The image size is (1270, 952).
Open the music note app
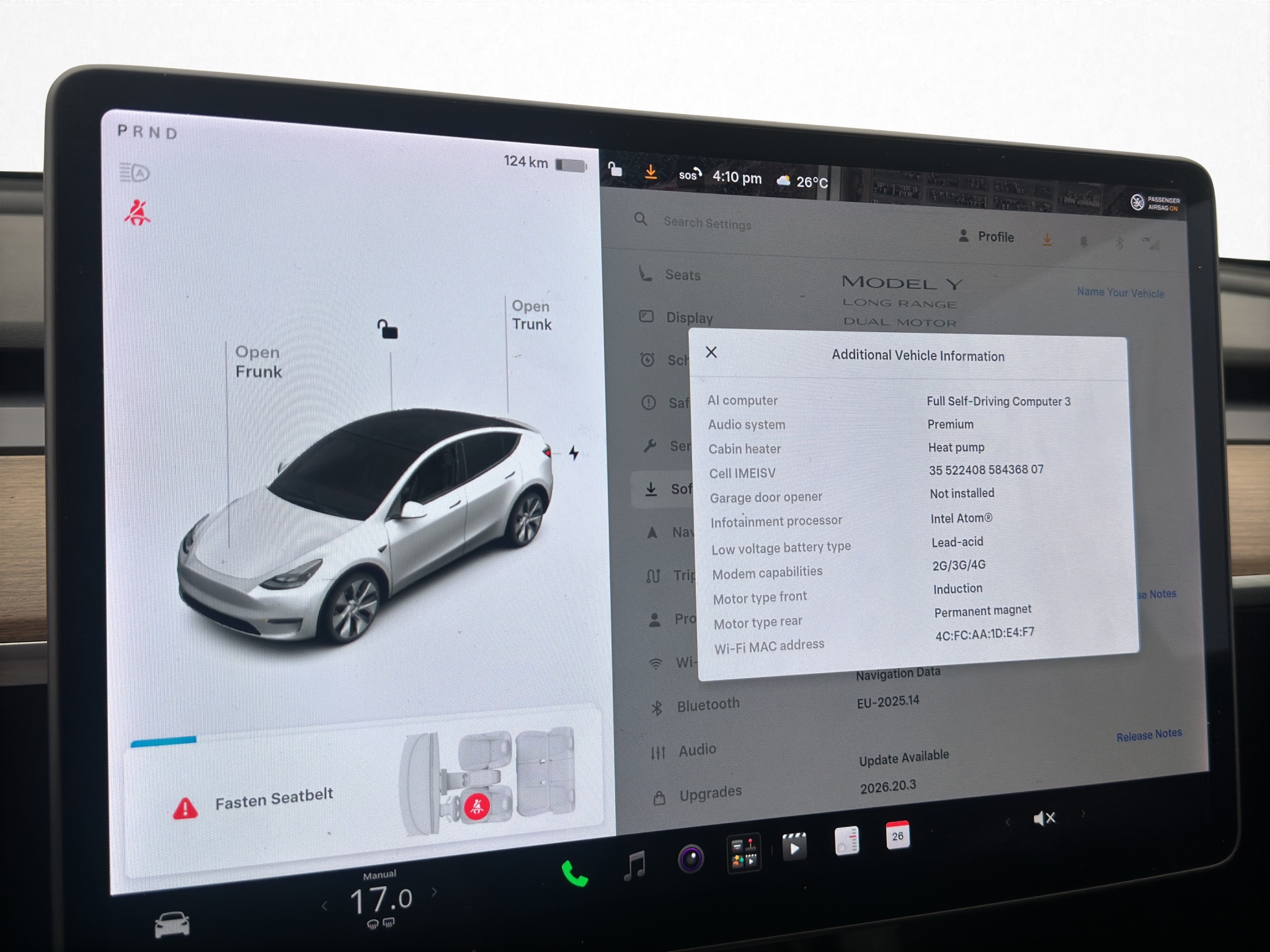click(x=634, y=865)
